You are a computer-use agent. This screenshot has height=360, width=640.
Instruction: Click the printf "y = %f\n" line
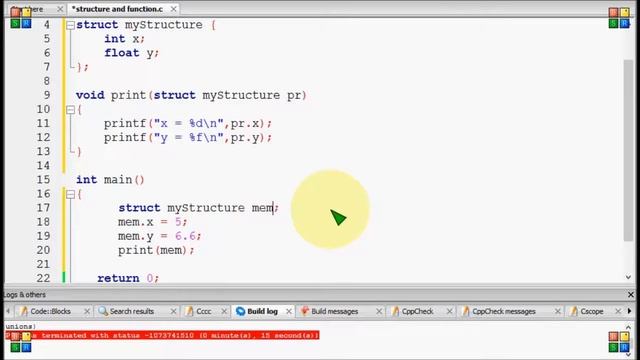(x=187, y=138)
